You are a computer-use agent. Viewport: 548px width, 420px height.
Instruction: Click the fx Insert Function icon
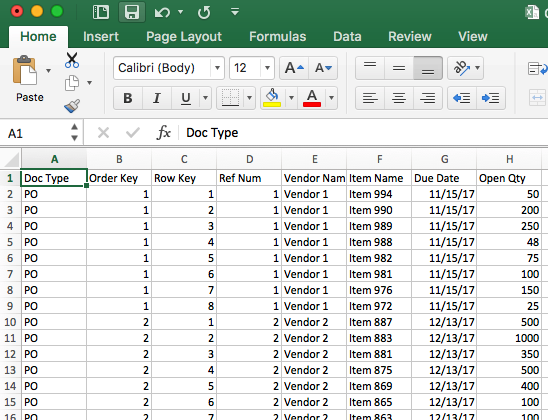click(164, 133)
